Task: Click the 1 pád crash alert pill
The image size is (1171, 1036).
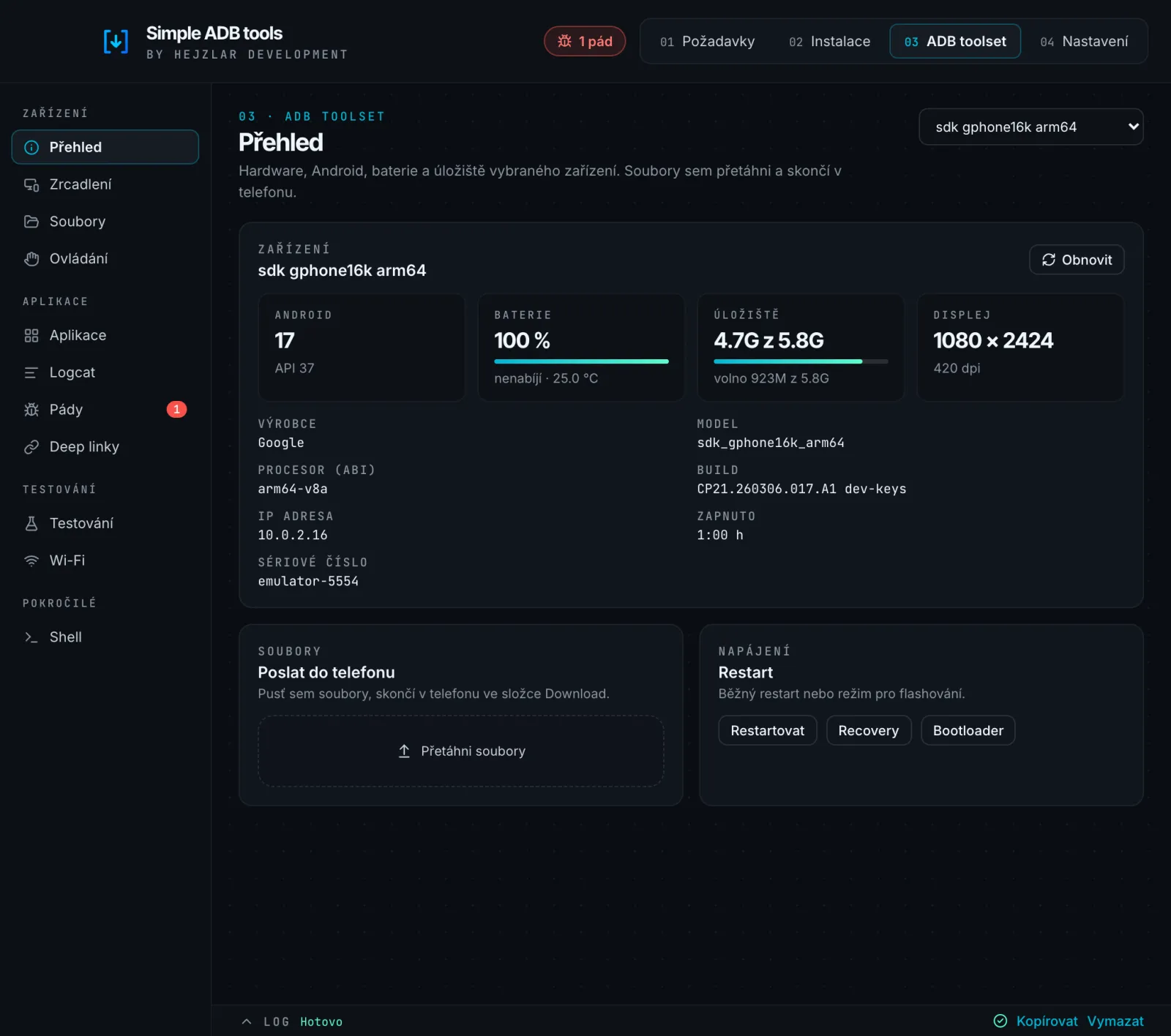Action: [x=585, y=41]
